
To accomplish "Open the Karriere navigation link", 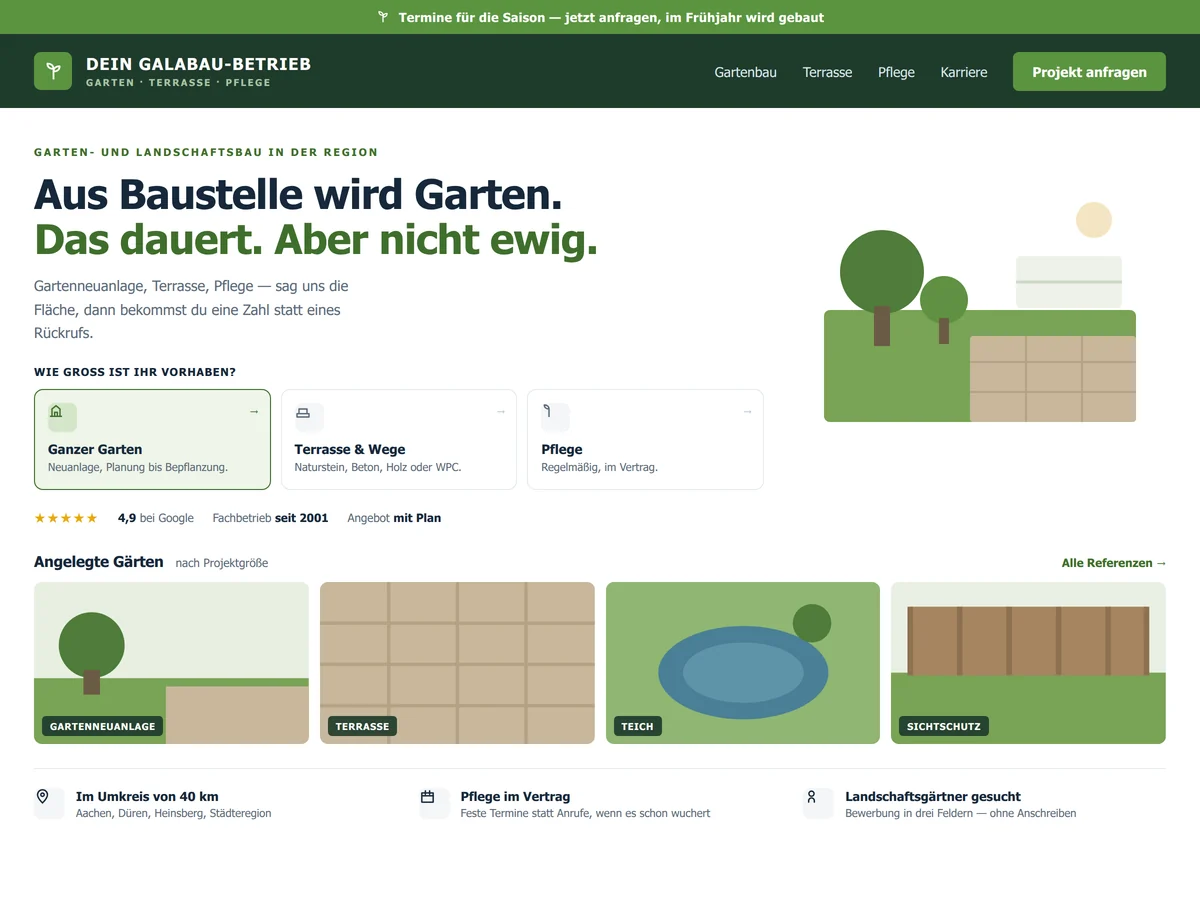I will click(x=964, y=72).
